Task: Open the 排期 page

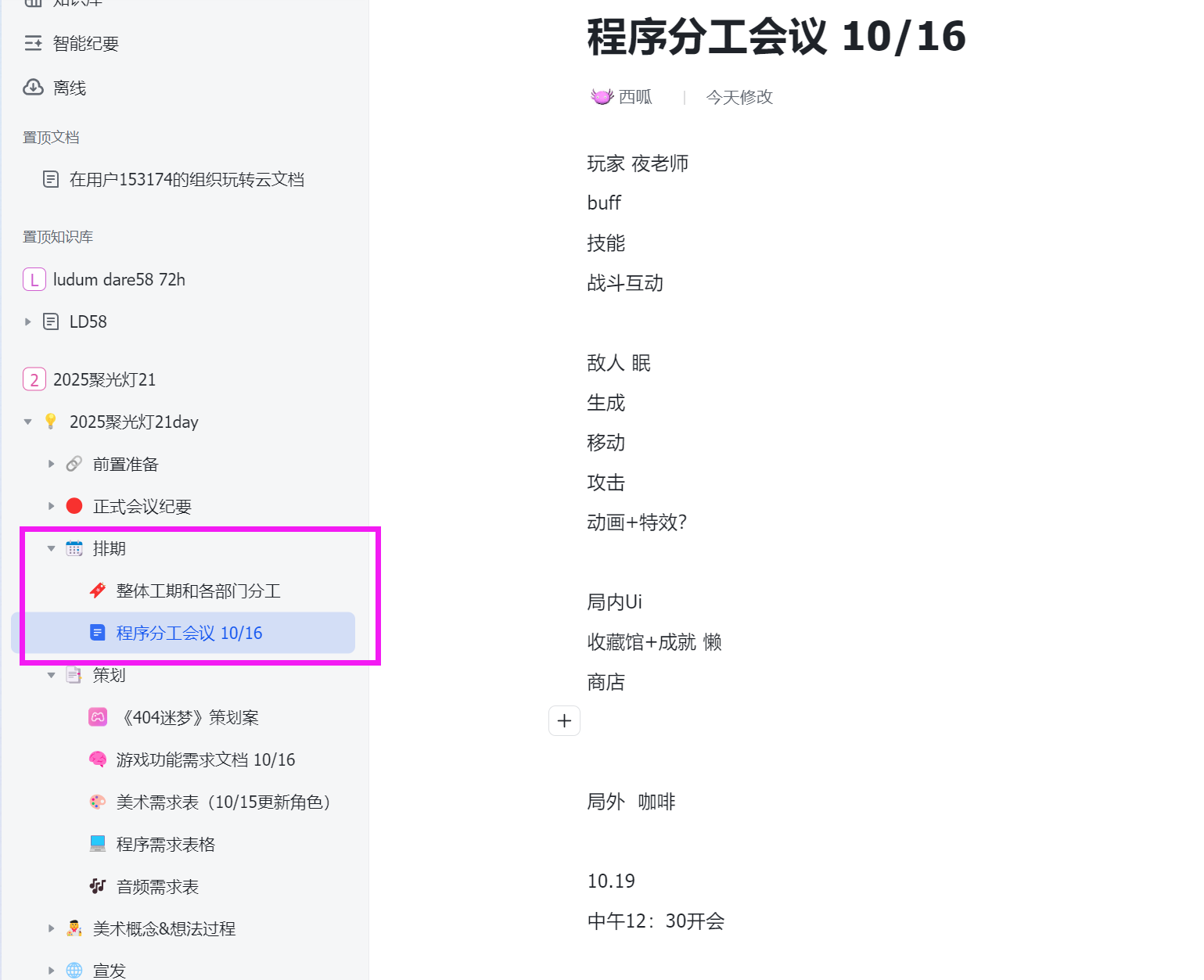Action: 110,549
